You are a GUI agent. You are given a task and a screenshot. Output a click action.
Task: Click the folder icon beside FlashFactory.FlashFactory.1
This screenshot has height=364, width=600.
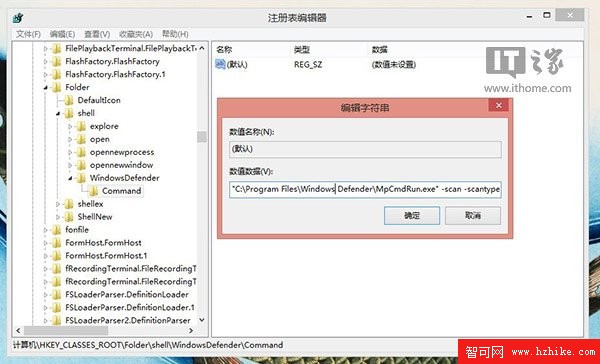[57, 74]
